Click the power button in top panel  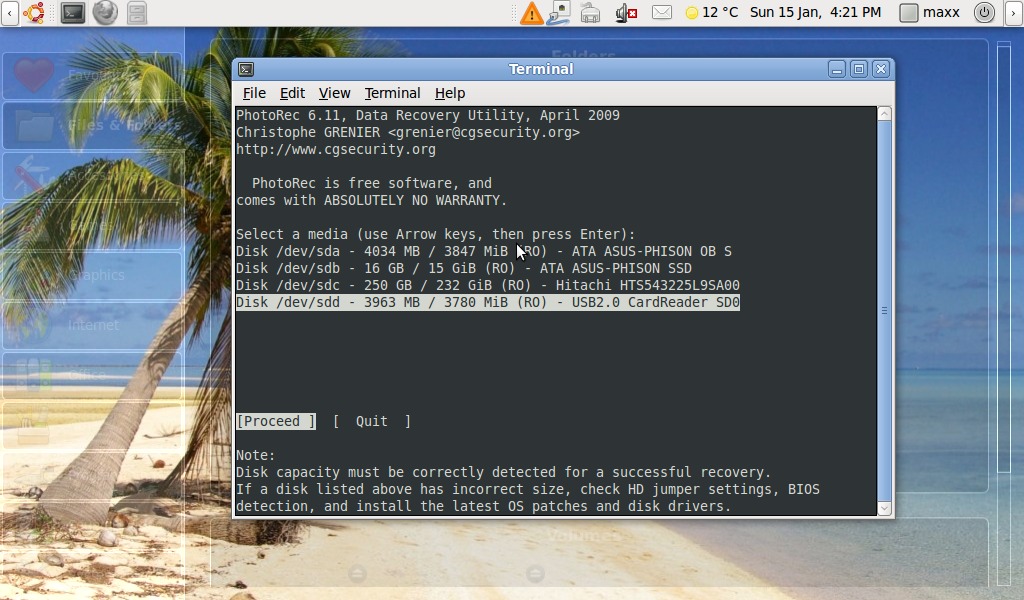[984, 12]
